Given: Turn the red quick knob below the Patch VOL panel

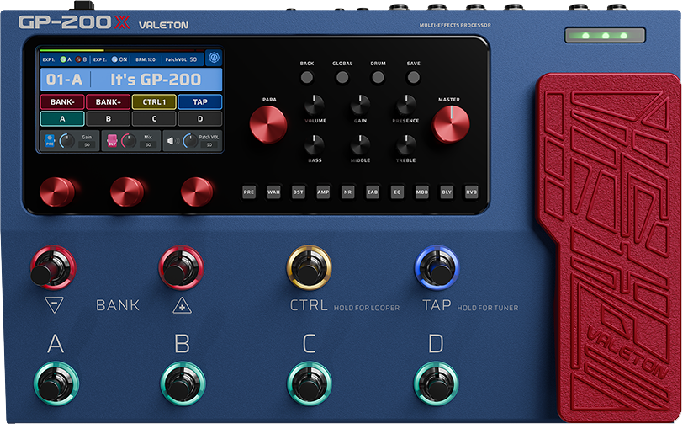Looking at the screenshot, I should [x=197, y=192].
